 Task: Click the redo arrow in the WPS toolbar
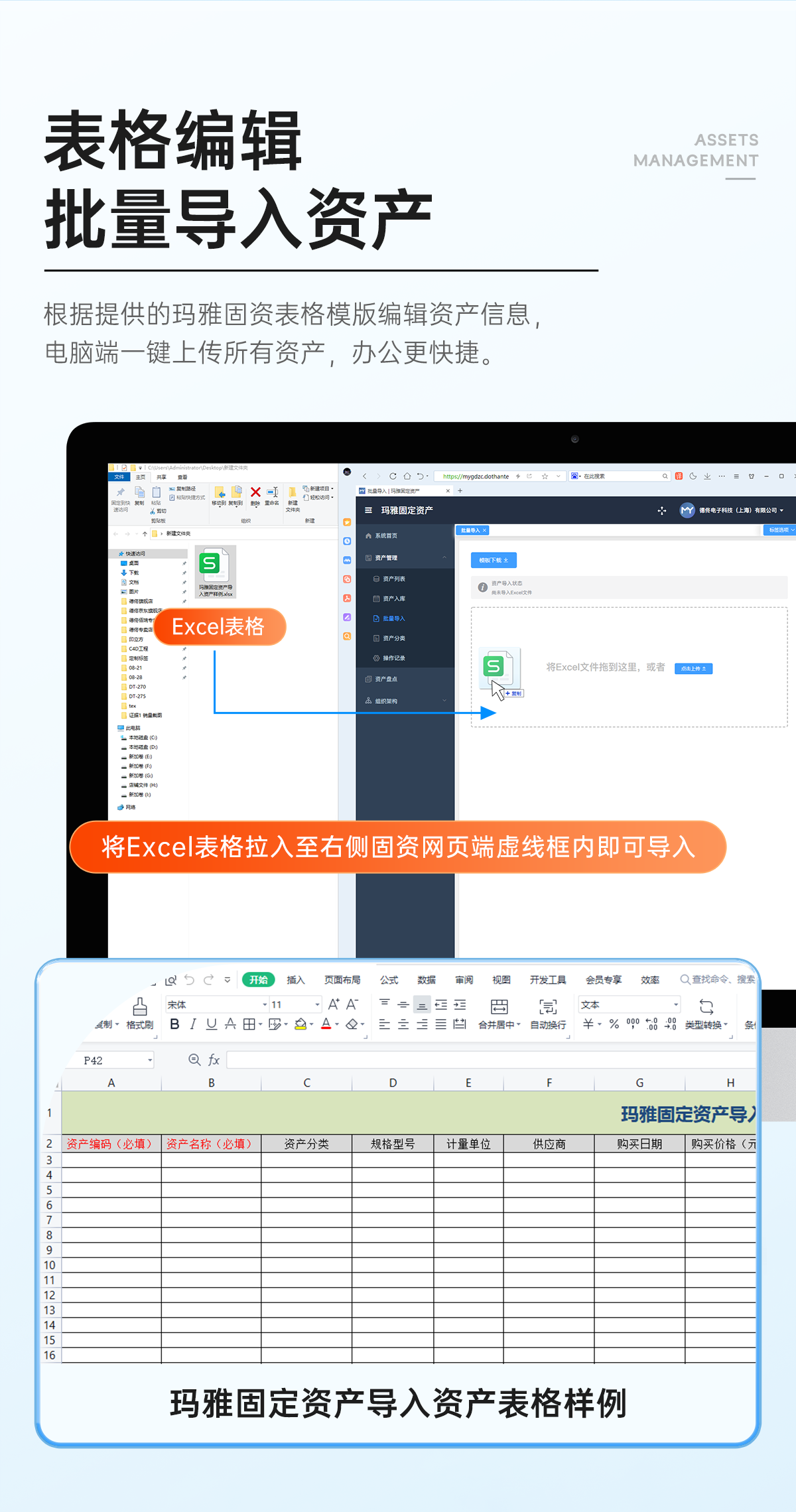pyautogui.click(x=209, y=979)
